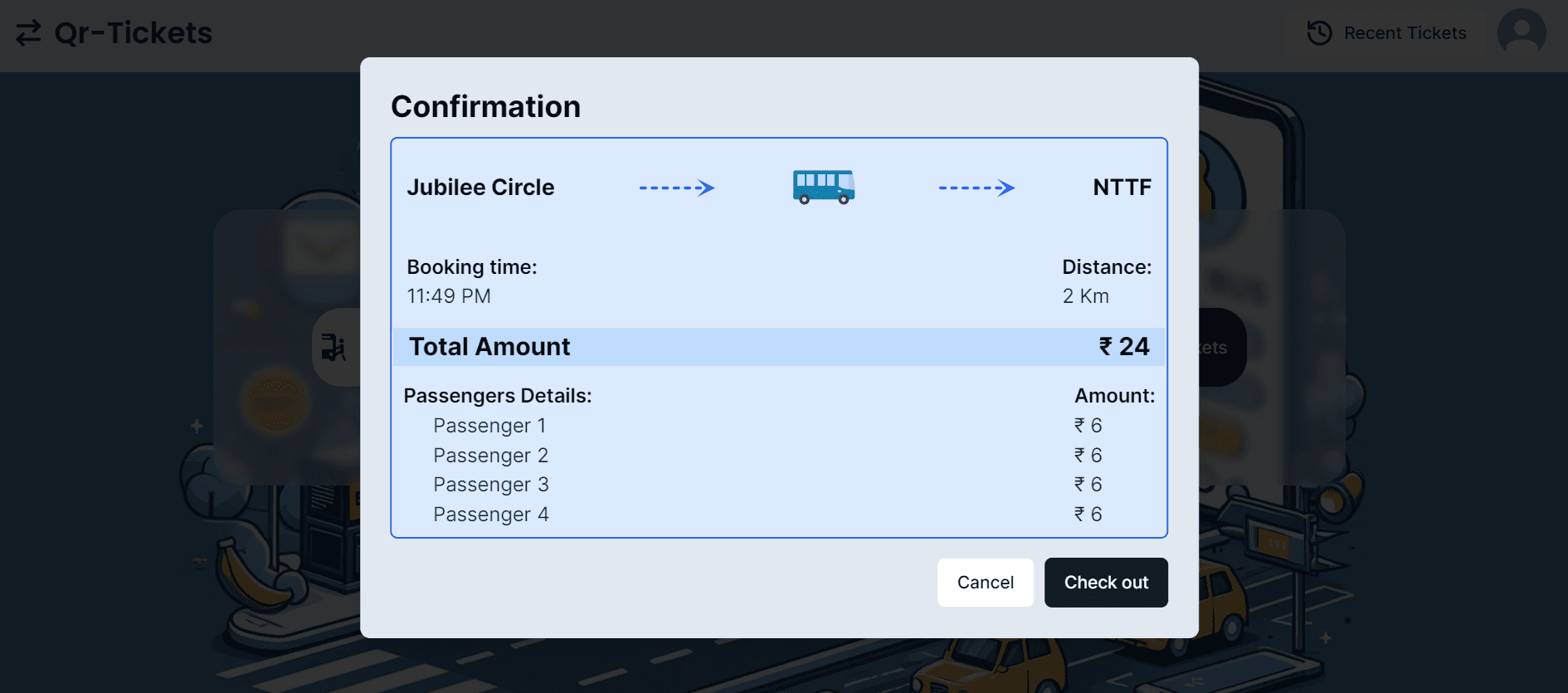The width and height of the screenshot is (1568, 693).
Task: Click the Recent Tickets history icon
Action: [1319, 33]
